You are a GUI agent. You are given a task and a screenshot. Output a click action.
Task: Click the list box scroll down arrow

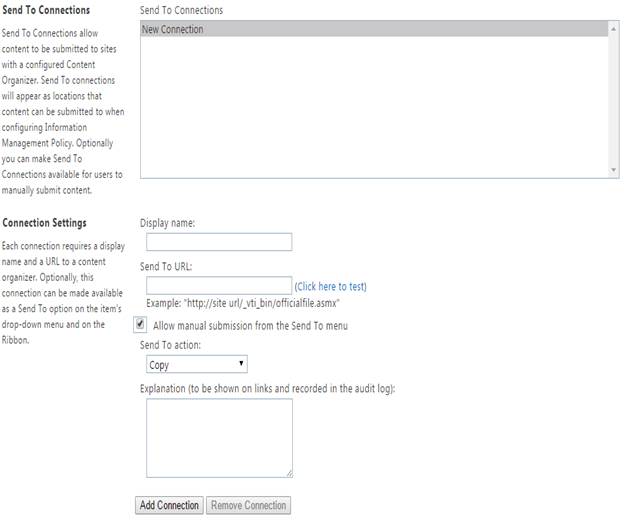(614, 171)
